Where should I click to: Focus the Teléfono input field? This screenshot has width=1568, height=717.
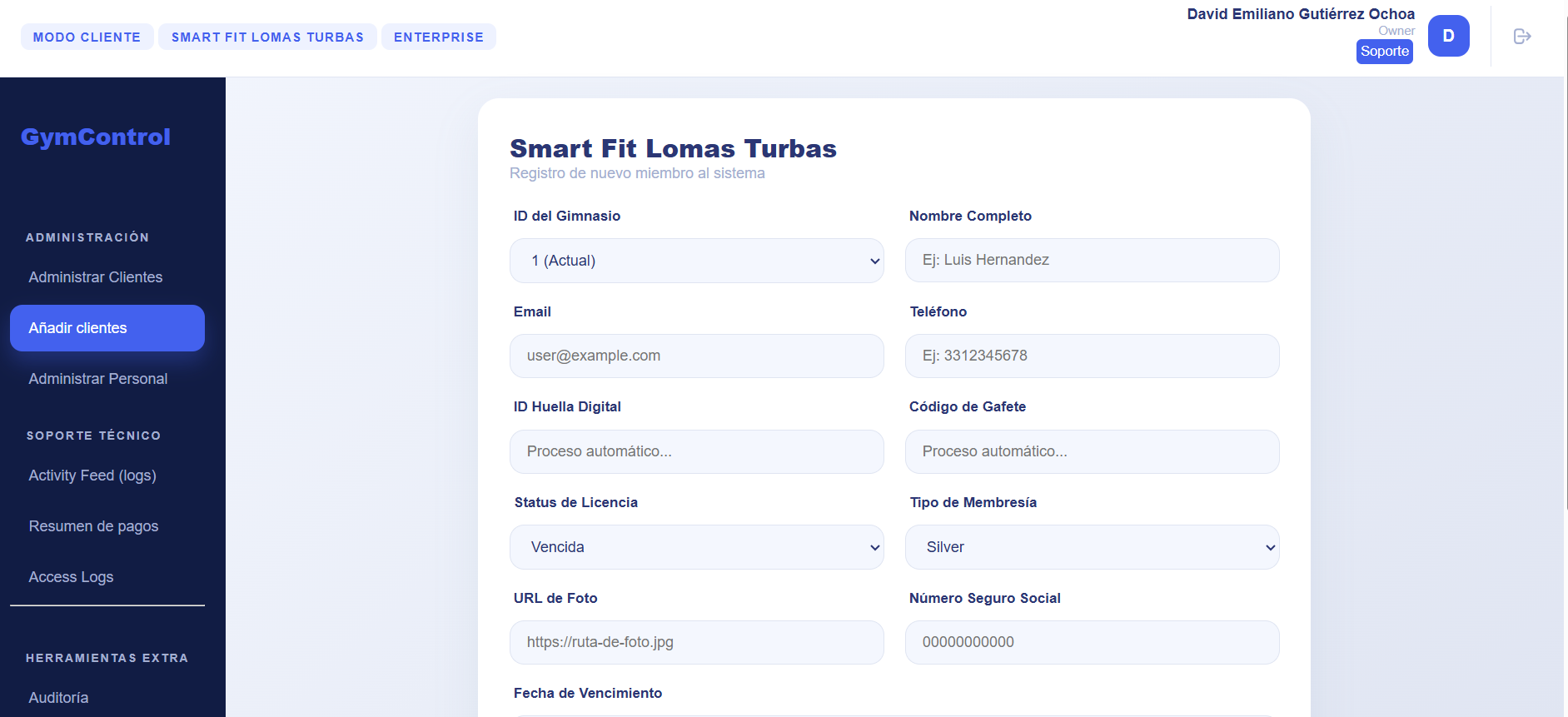tap(1093, 356)
